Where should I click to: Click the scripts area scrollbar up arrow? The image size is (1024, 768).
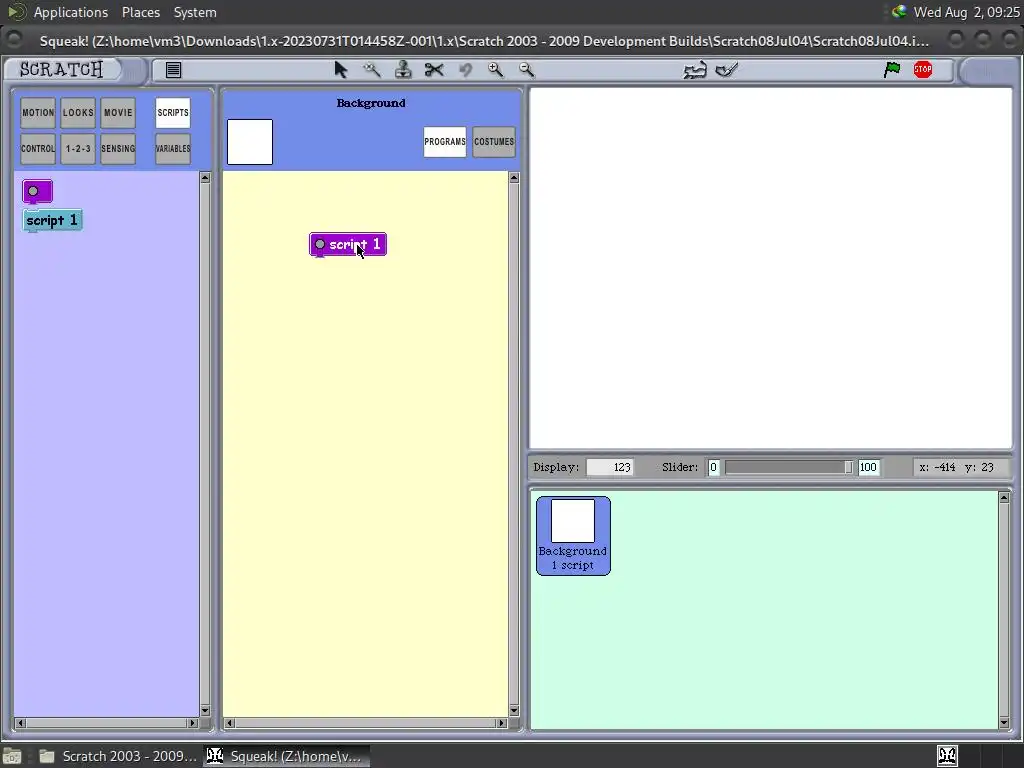point(514,178)
